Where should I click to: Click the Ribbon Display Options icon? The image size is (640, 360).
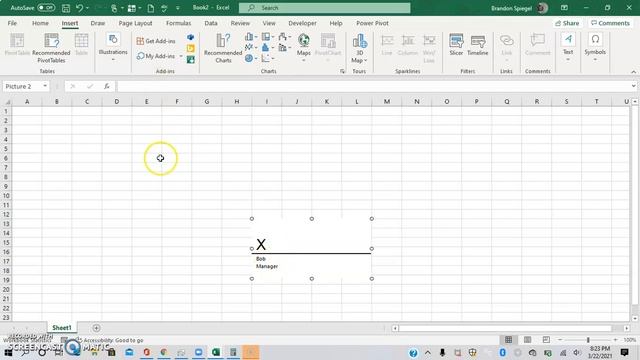pyautogui.click(x=564, y=8)
